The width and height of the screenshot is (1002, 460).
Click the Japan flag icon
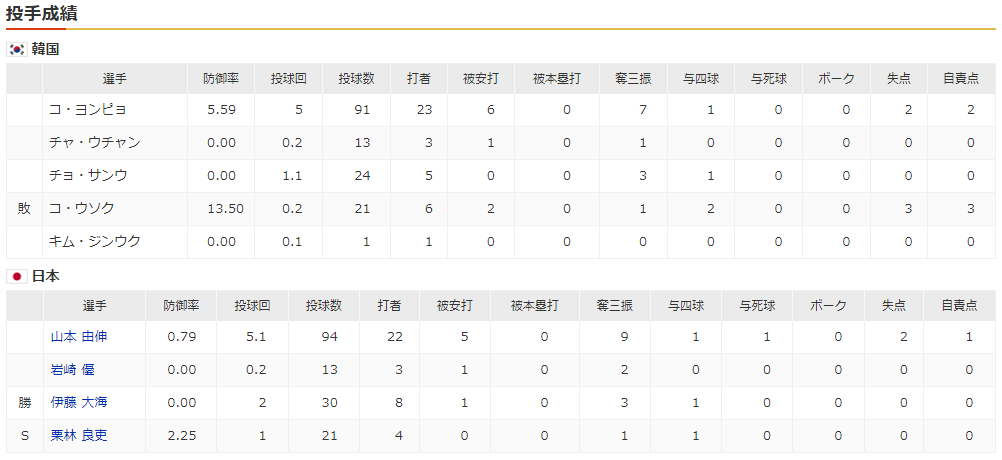pos(16,276)
